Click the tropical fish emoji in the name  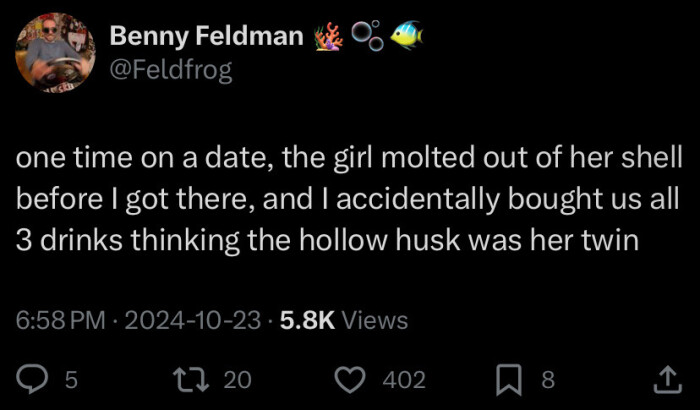408,36
